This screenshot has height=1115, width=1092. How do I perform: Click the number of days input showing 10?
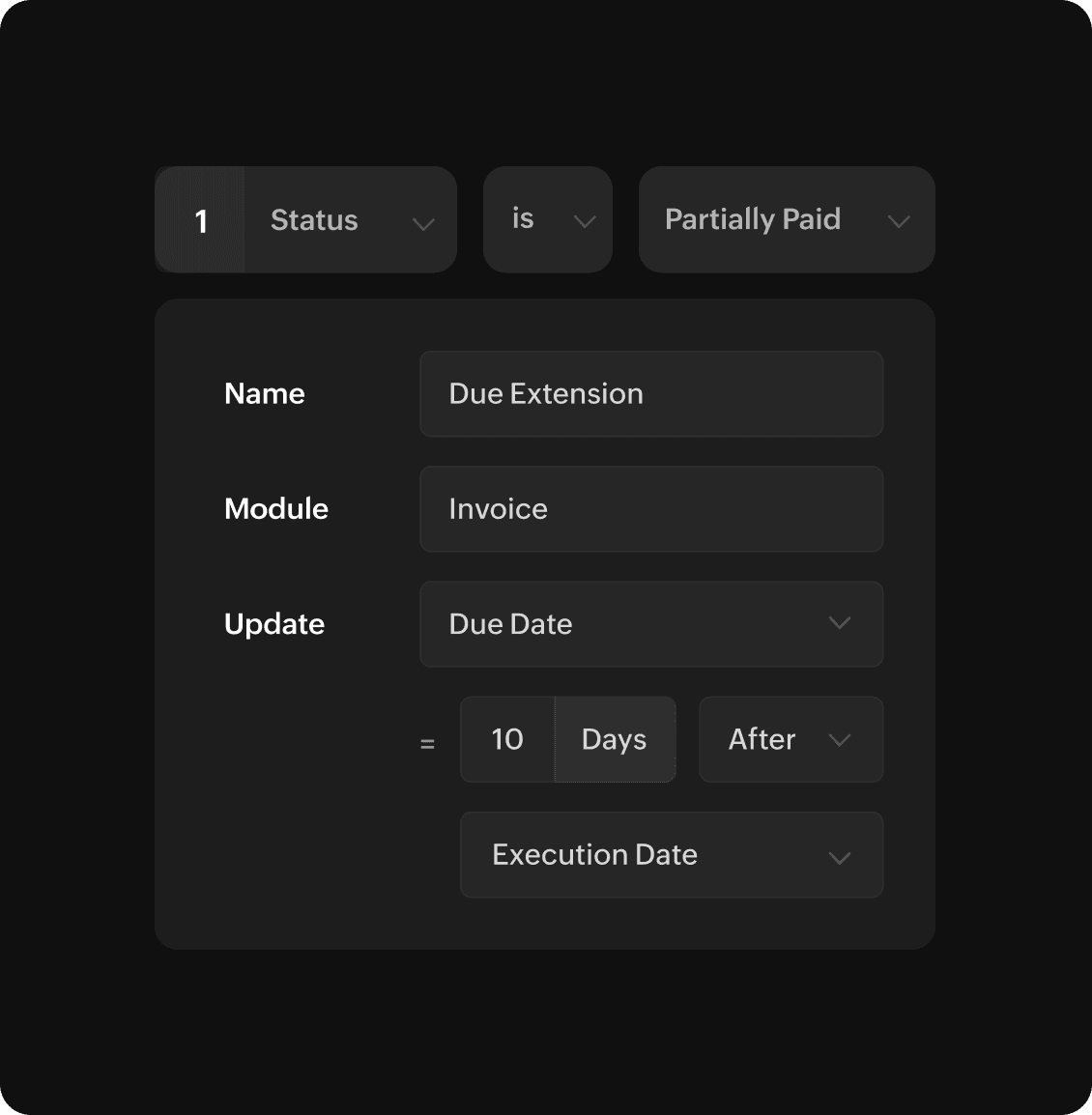tap(507, 739)
